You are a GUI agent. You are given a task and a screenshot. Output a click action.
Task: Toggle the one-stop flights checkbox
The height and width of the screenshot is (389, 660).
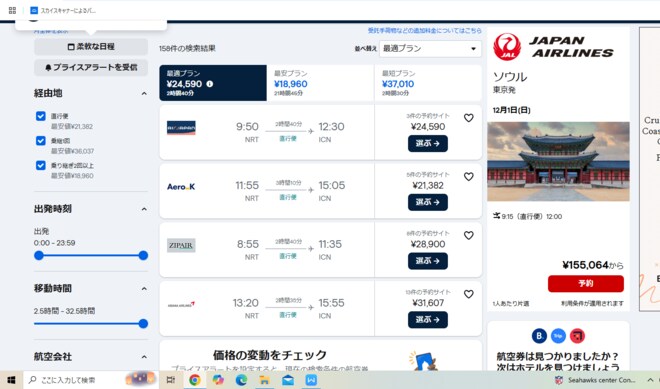pos(41,141)
